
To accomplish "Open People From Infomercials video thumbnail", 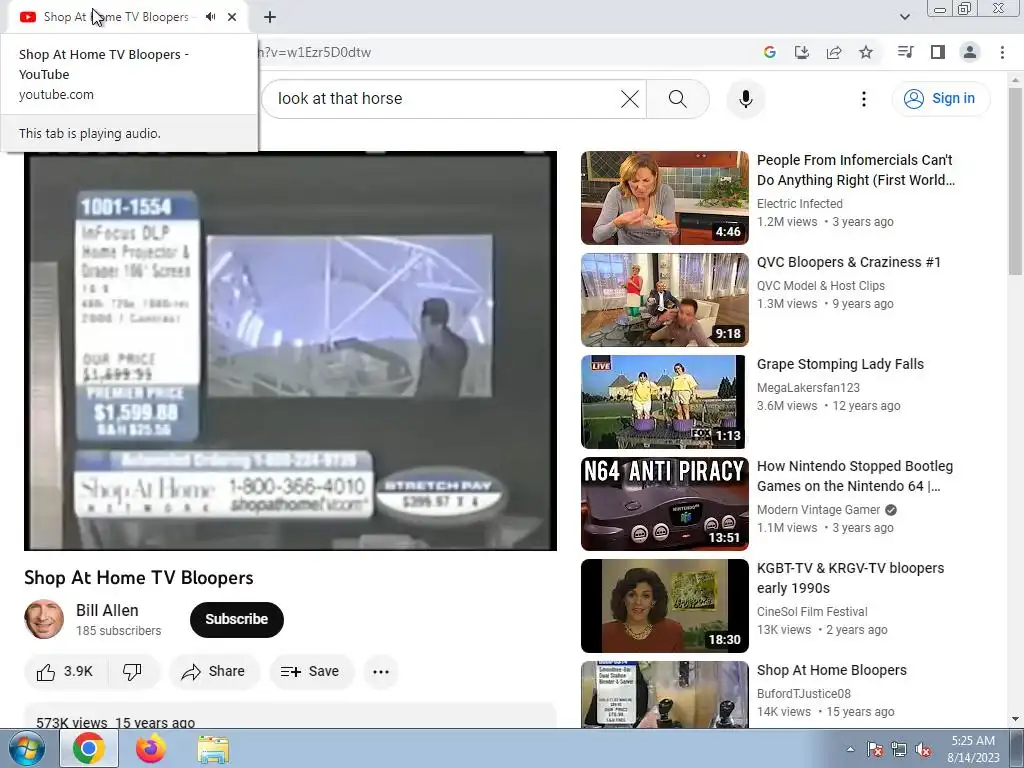I will coord(665,198).
